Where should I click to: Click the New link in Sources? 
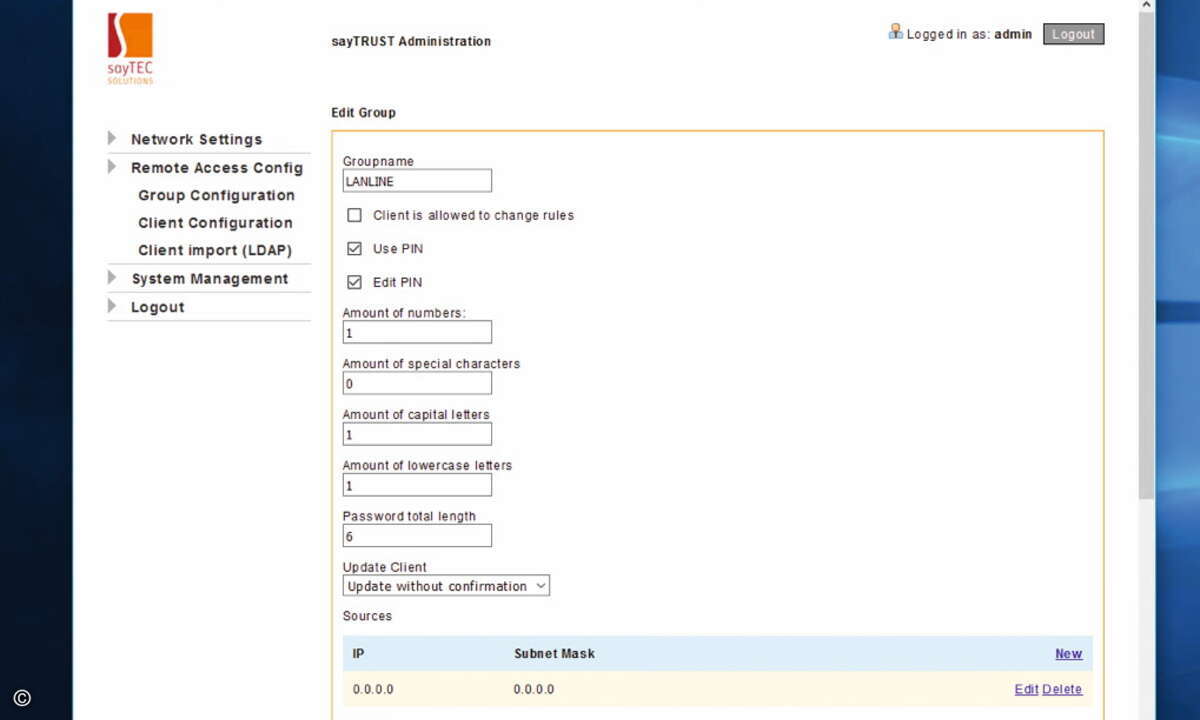point(1068,653)
